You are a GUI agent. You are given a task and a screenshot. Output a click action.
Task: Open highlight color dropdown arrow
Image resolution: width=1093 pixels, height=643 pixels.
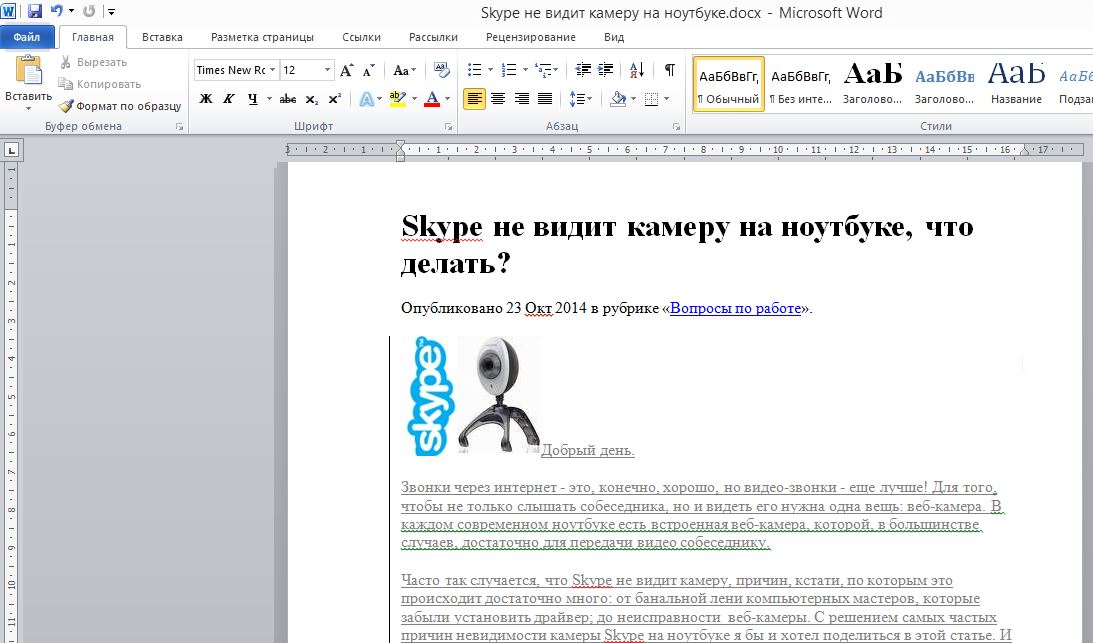click(414, 99)
